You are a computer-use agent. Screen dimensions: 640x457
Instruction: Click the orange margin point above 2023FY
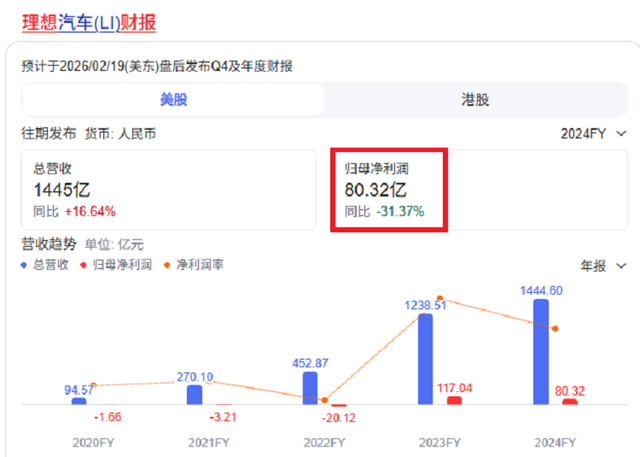439,299
